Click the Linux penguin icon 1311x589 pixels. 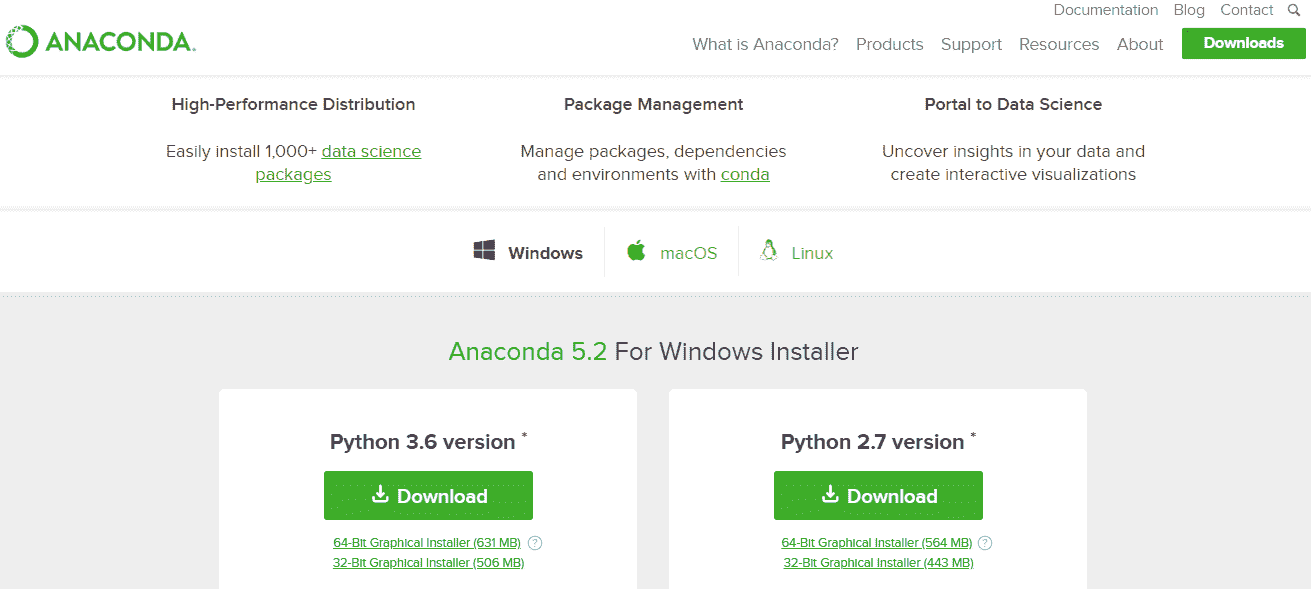pyautogui.click(x=768, y=250)
